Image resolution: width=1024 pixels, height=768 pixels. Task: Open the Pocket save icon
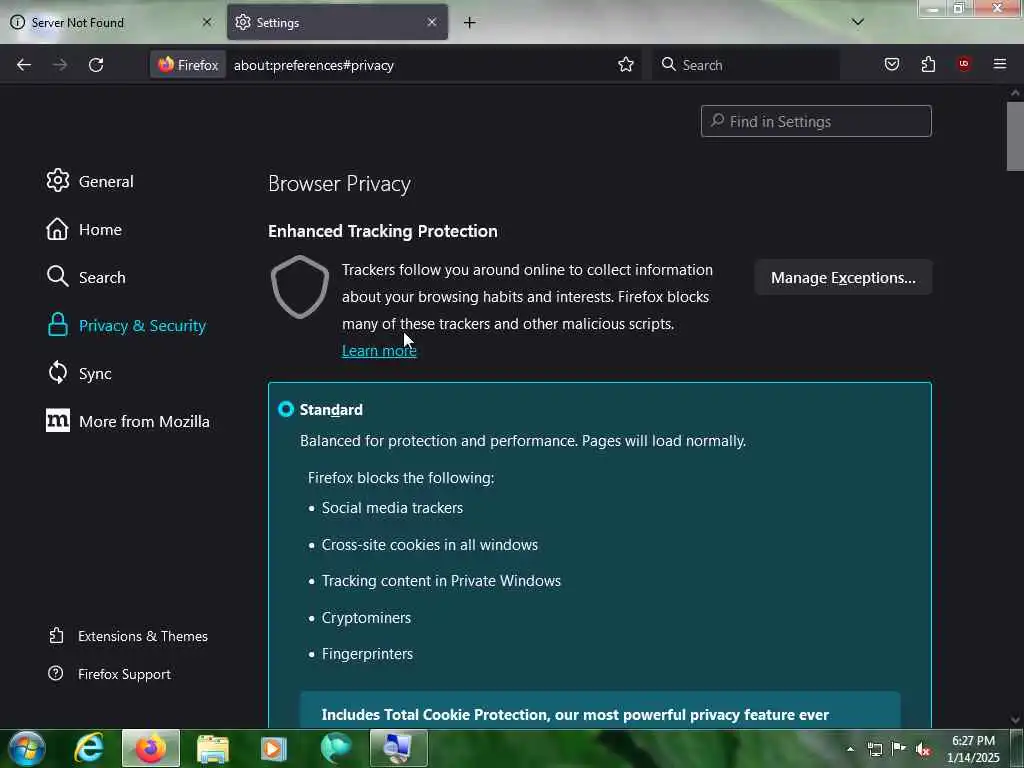(891, 64)
